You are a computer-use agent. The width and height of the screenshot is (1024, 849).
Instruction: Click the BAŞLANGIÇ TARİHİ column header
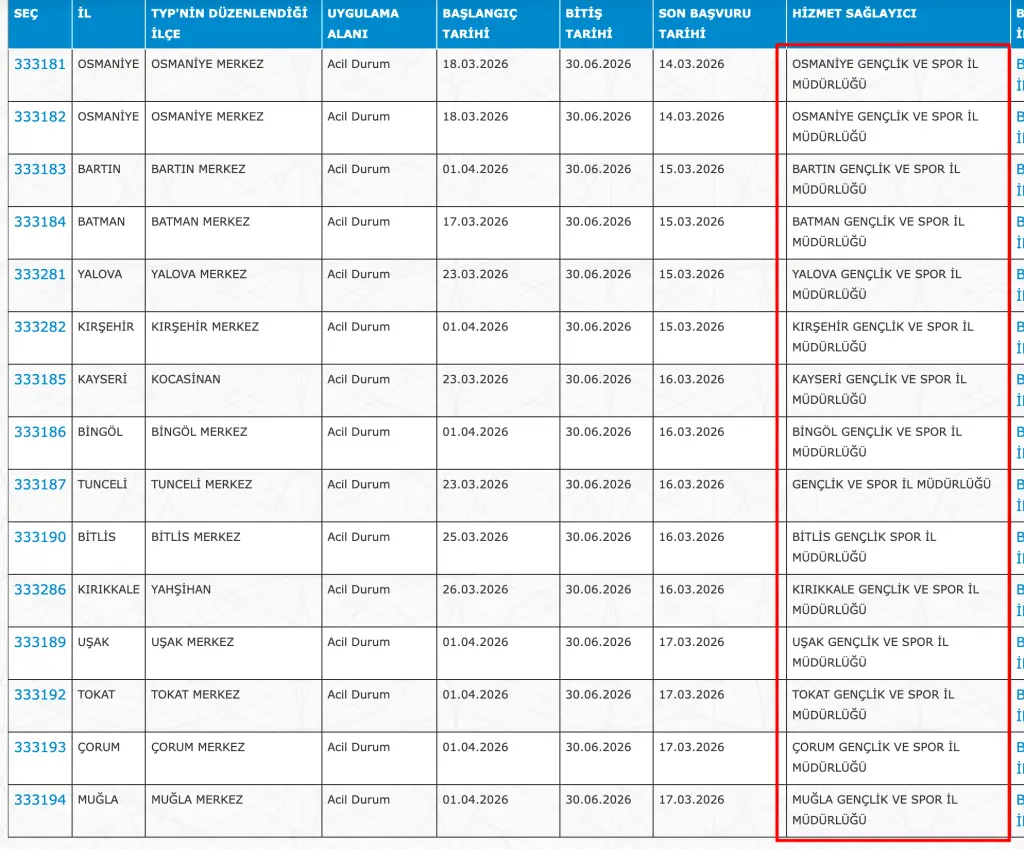[480, 23]
